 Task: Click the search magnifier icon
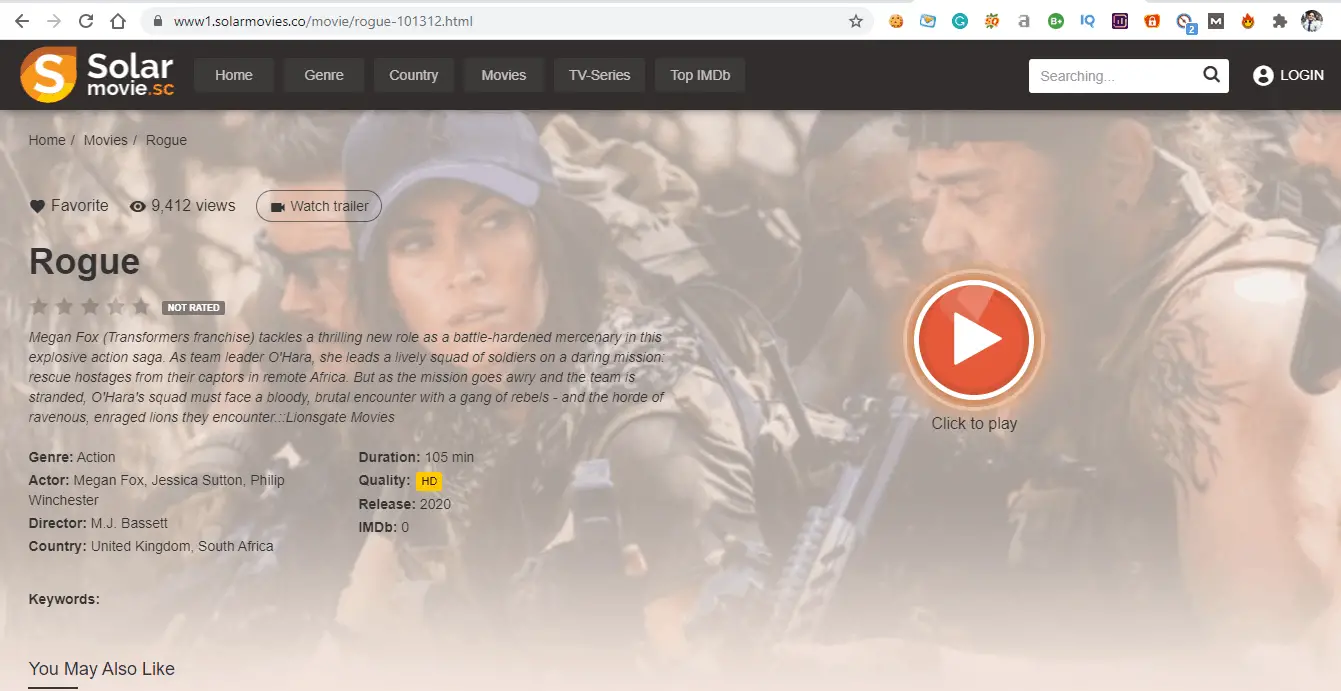1211,75
